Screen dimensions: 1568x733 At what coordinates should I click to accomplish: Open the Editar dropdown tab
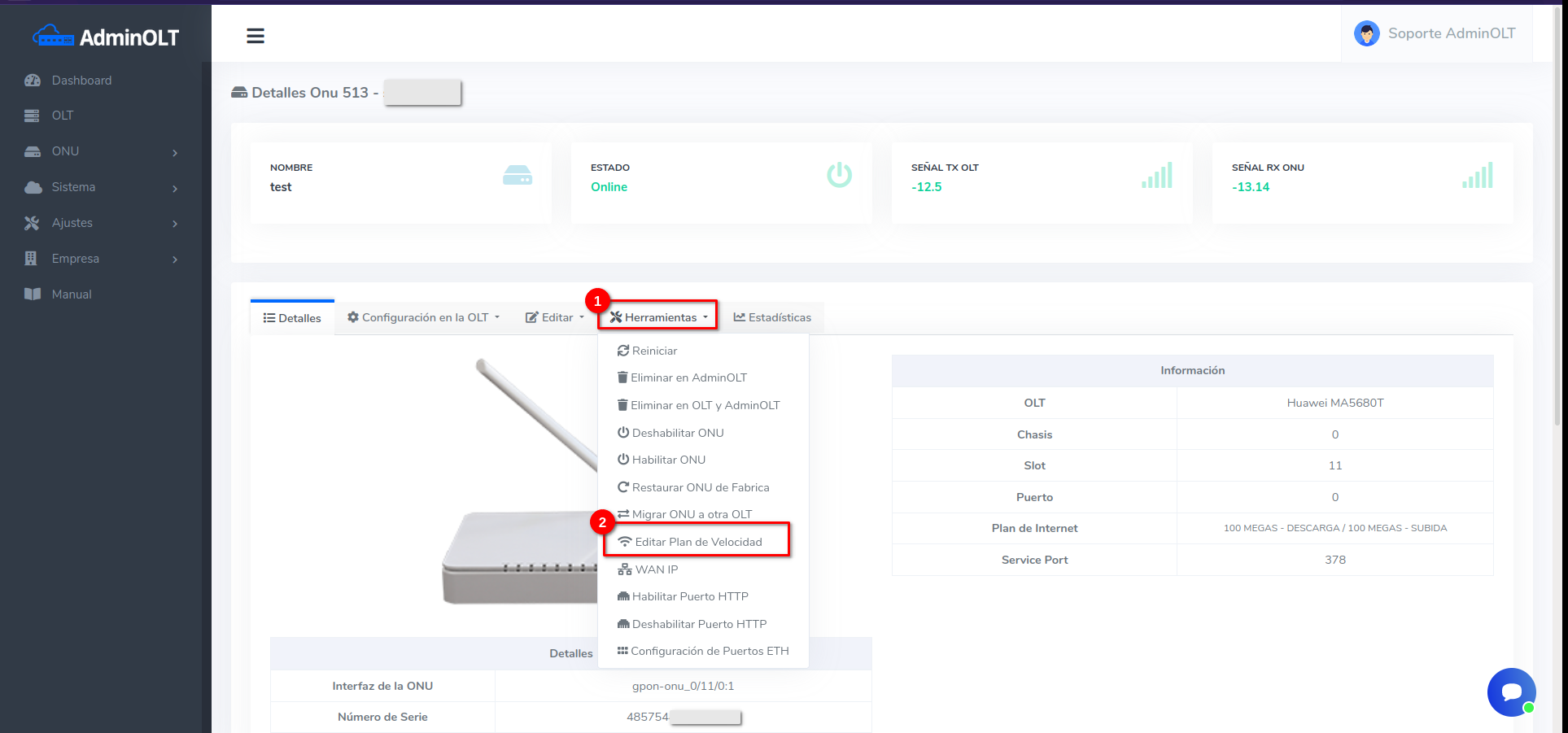click(555, 317)
